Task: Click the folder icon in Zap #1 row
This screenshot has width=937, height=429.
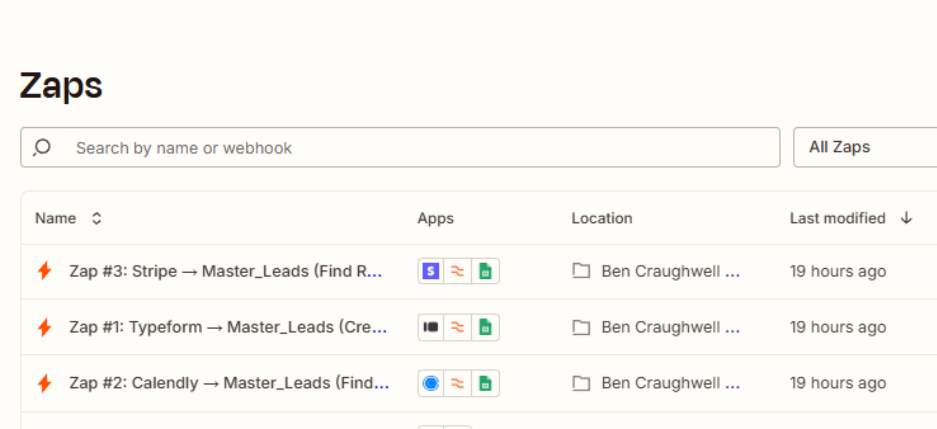Action: click(x=581, y=327)
